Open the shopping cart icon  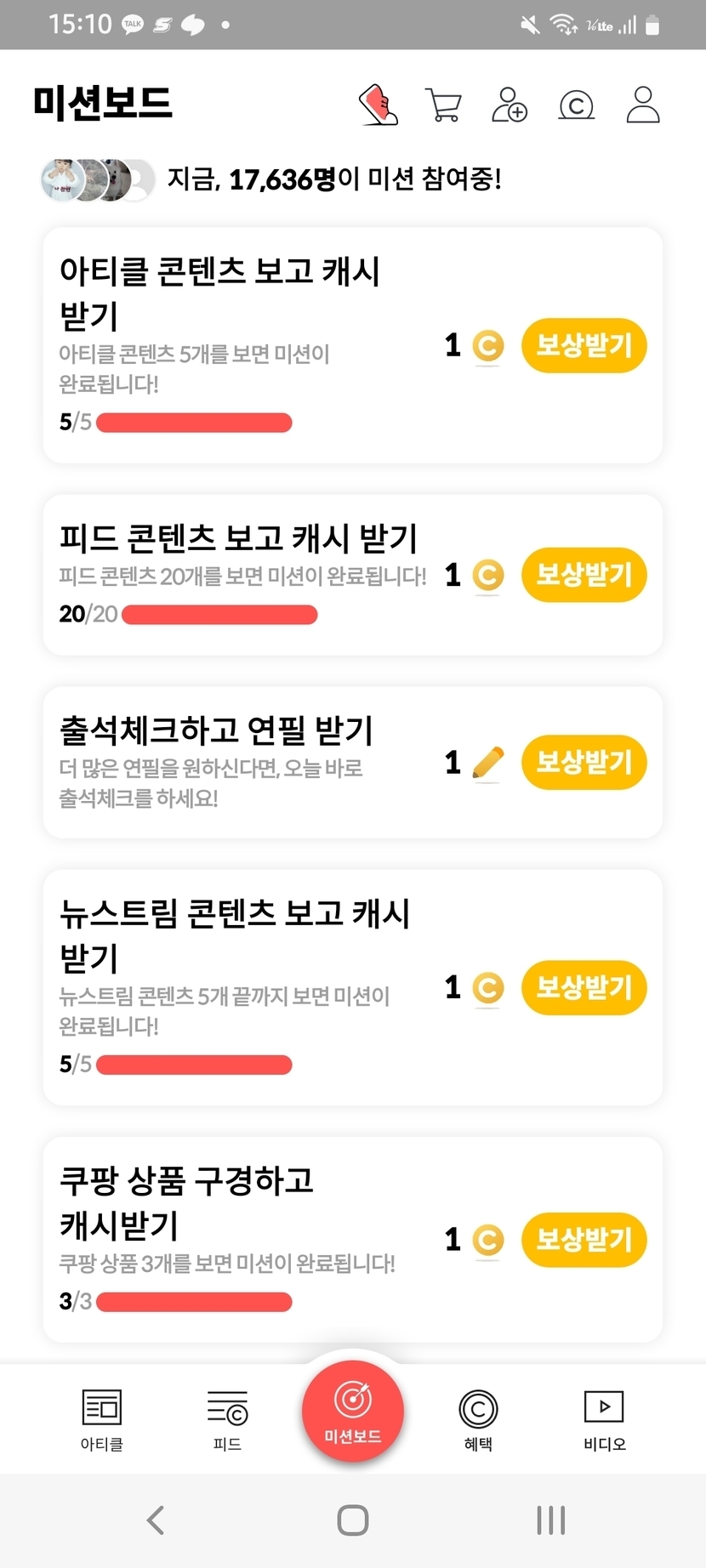pyautogui.click(x=443, y=105)
